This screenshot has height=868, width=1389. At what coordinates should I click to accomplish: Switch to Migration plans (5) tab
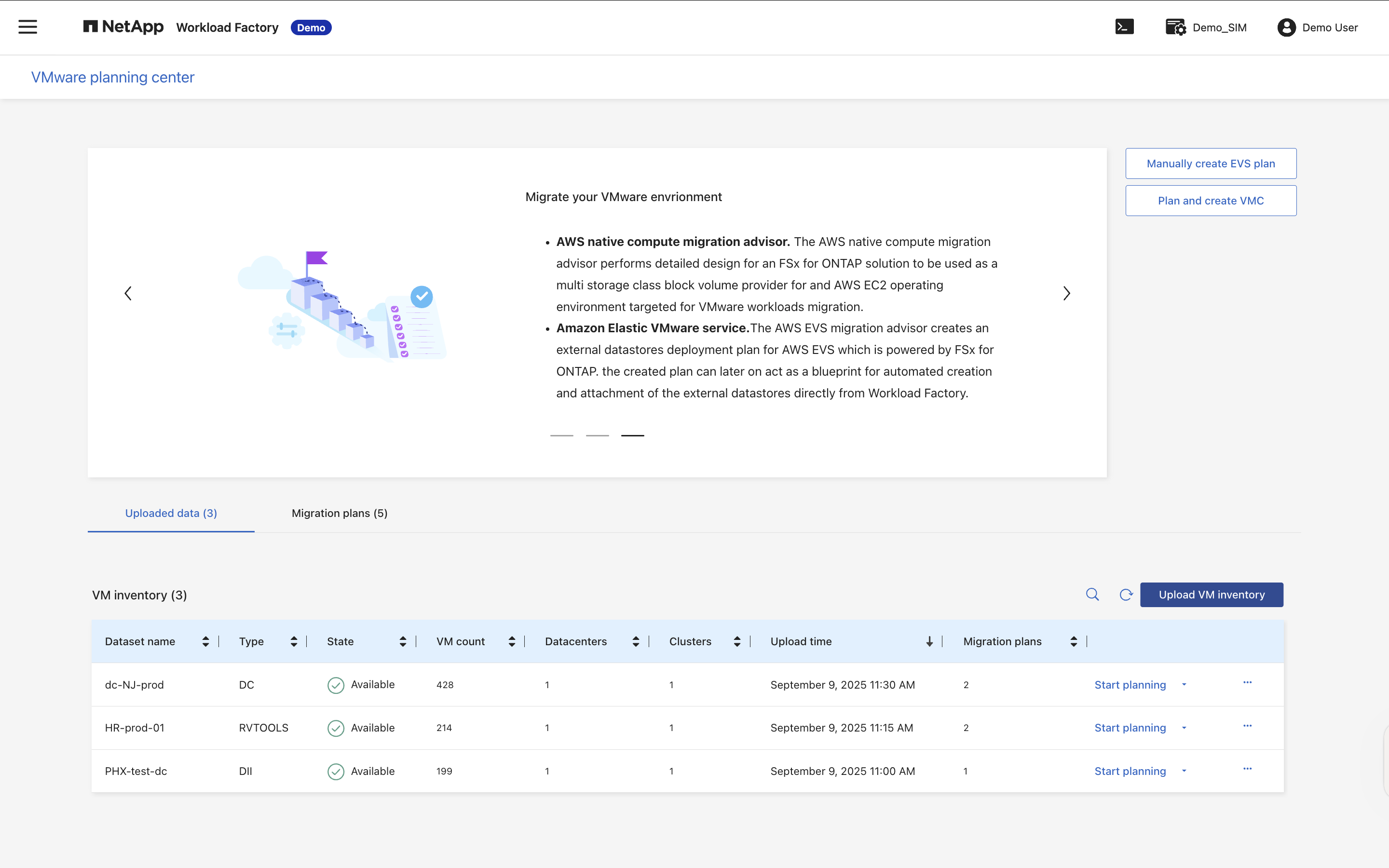(x=339, y=513)
